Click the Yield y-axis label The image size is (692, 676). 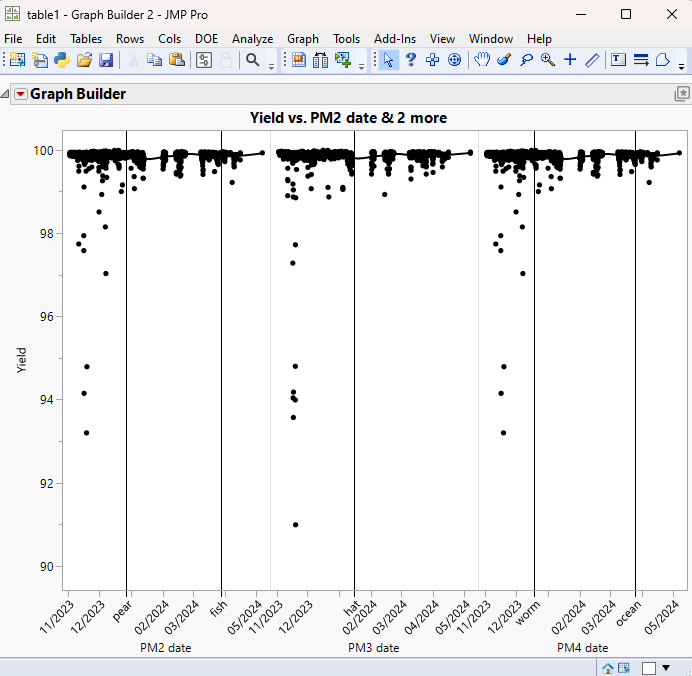point(22,359)
